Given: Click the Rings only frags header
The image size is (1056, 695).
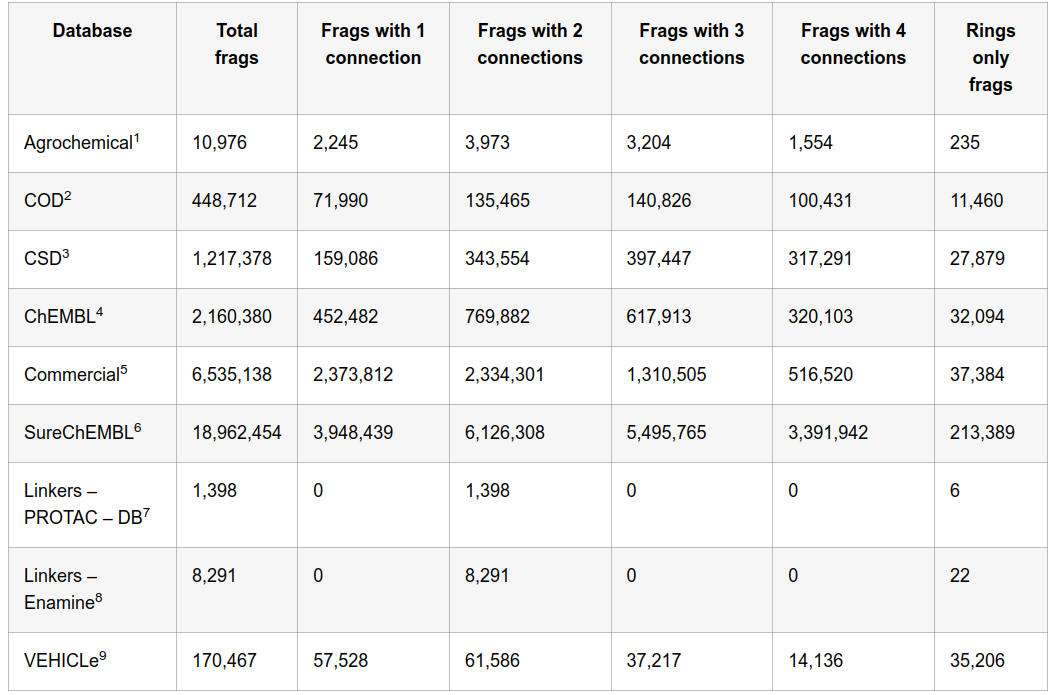Looking at the screenshot, I should click(991, 58).
